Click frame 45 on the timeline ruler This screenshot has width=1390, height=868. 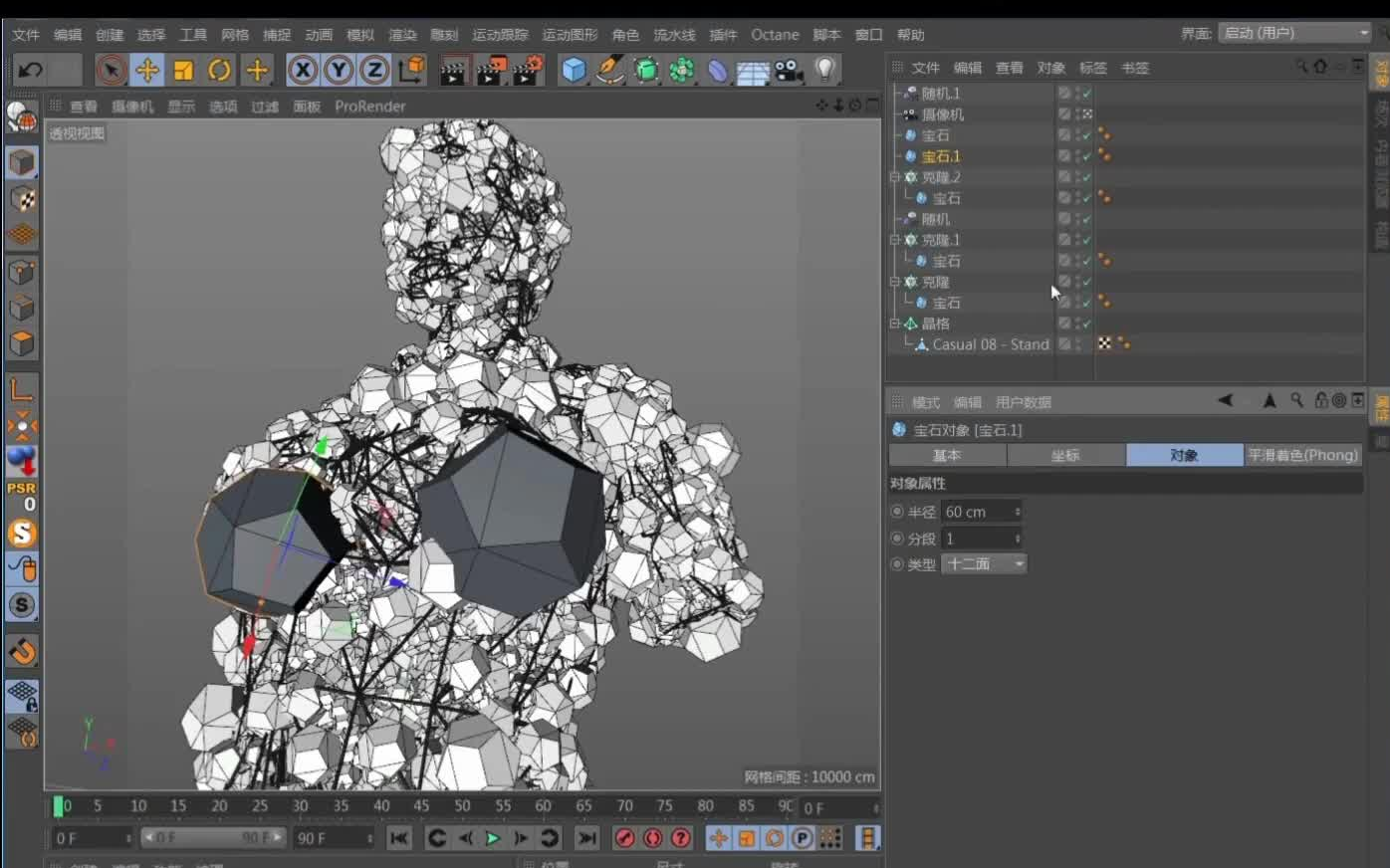(422, 805)
